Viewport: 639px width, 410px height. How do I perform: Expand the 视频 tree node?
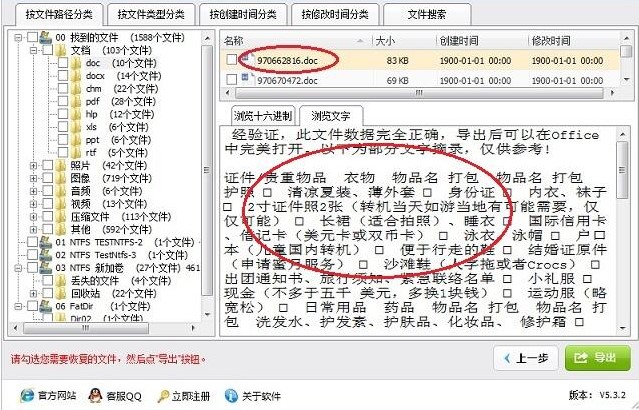pos(33,204)
